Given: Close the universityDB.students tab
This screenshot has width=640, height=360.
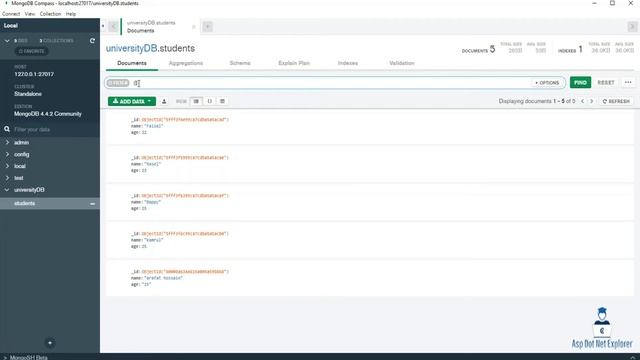Looking at the screenshot, I should pyautogui.click(x=194, y=27).
